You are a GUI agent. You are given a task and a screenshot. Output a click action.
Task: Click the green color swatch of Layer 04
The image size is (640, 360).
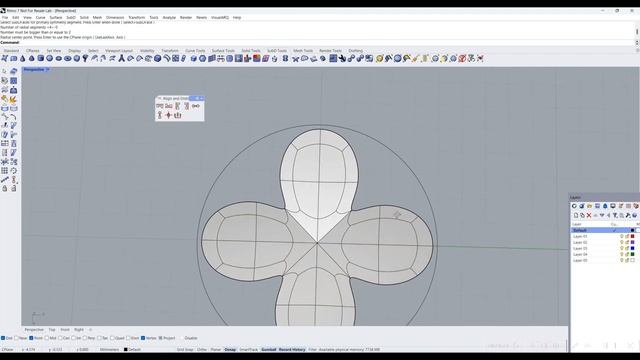click(x=633, y=254)
